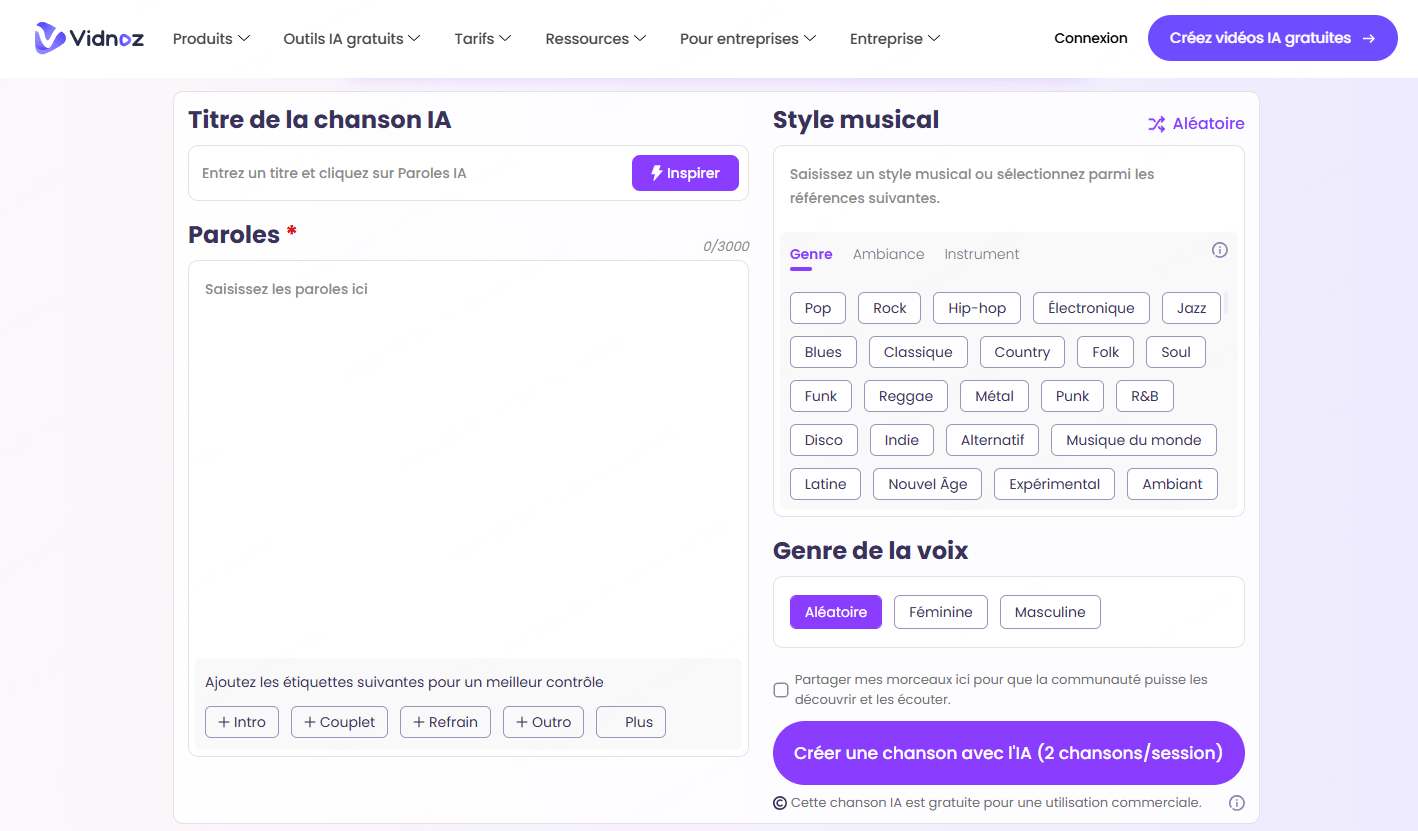1418x831 pixels.
Task: Select the Jazz genre tag
Action: (1191, 308)
